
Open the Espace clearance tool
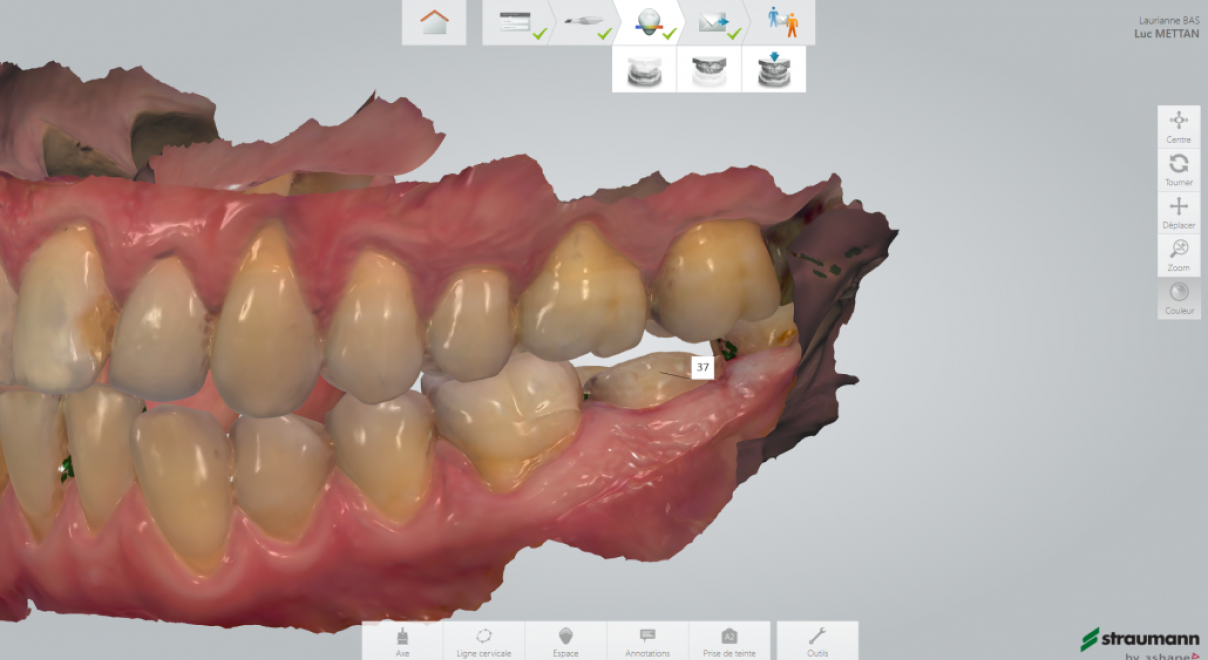[x=566, y=641]
